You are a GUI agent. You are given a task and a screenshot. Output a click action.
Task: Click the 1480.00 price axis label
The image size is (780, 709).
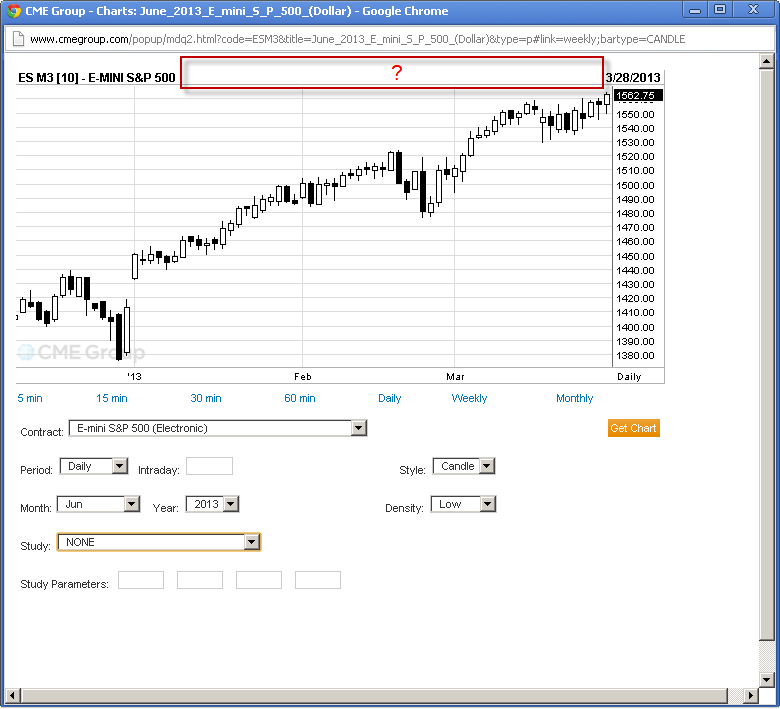[x=635, y=213]
